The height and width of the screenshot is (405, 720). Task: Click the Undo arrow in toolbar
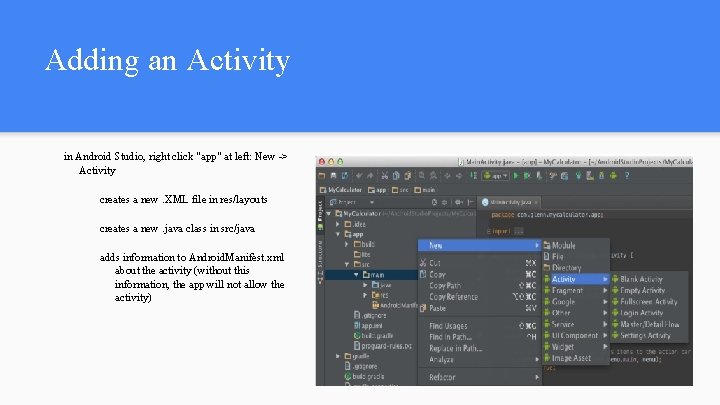coord(359,176)
